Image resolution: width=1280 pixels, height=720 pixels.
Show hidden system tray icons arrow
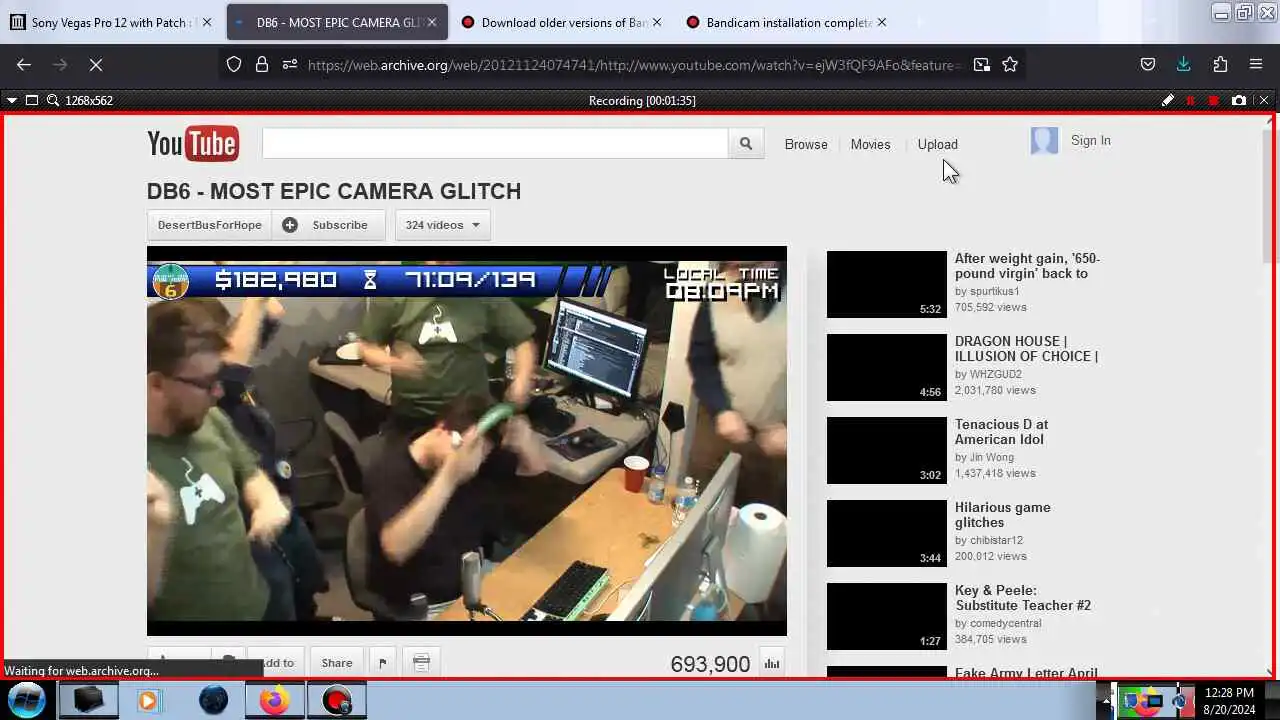coord(1105,701)
